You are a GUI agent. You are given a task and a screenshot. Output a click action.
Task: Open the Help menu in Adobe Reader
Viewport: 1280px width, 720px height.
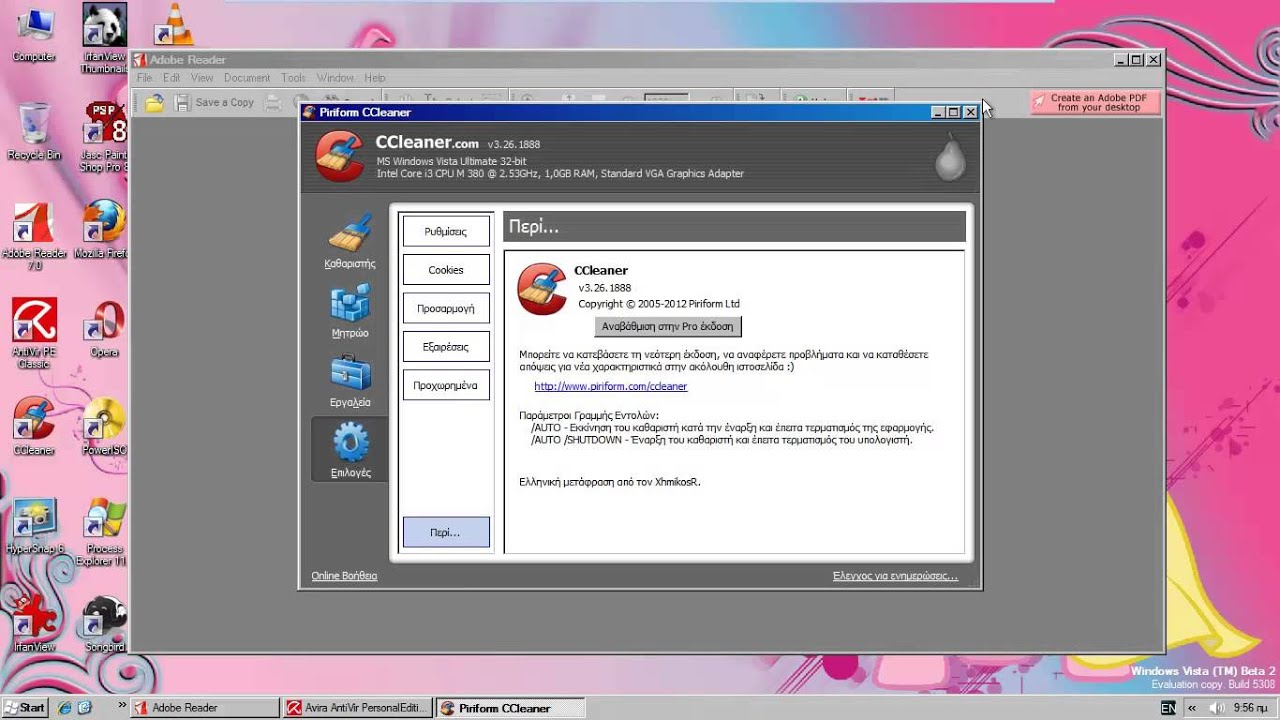pyautogui.click(x=375, y=78)
